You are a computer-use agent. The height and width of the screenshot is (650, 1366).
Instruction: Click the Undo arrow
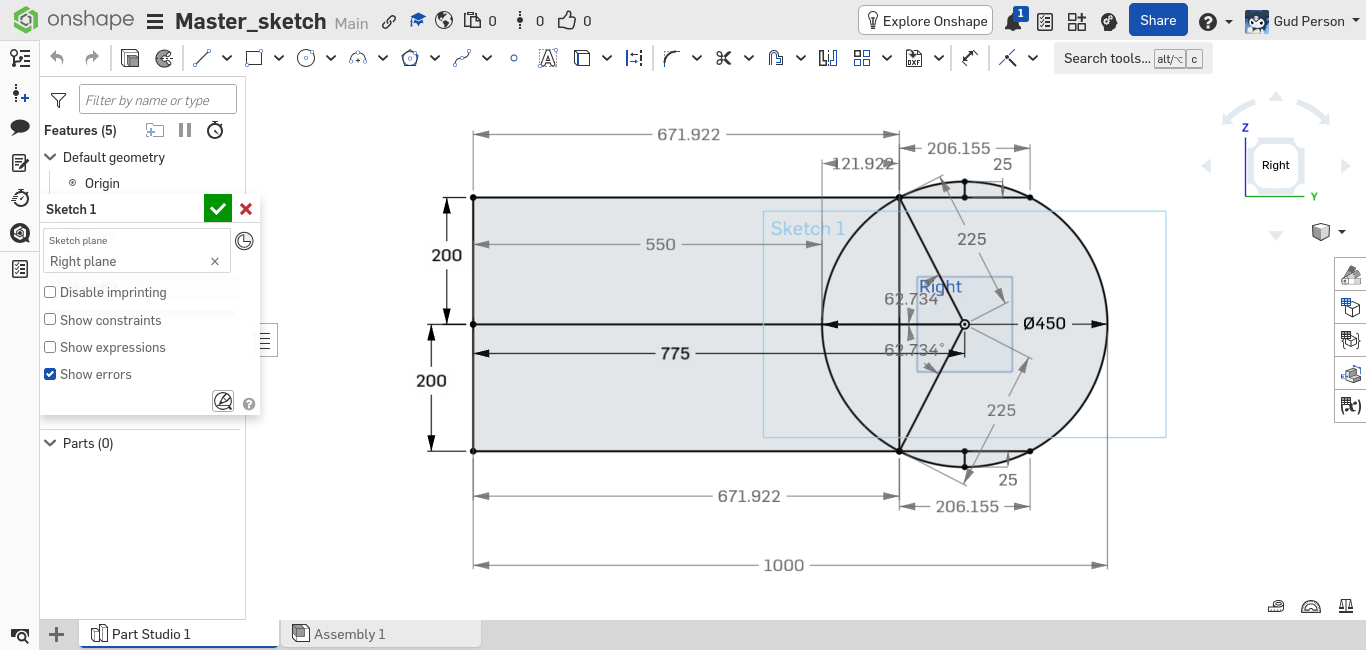pos(57,58)
